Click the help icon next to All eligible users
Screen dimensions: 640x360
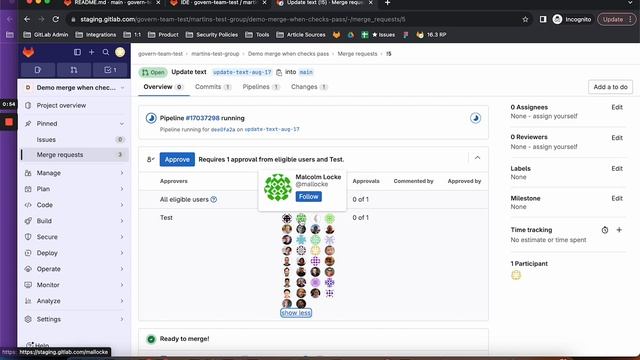(213, 200)
